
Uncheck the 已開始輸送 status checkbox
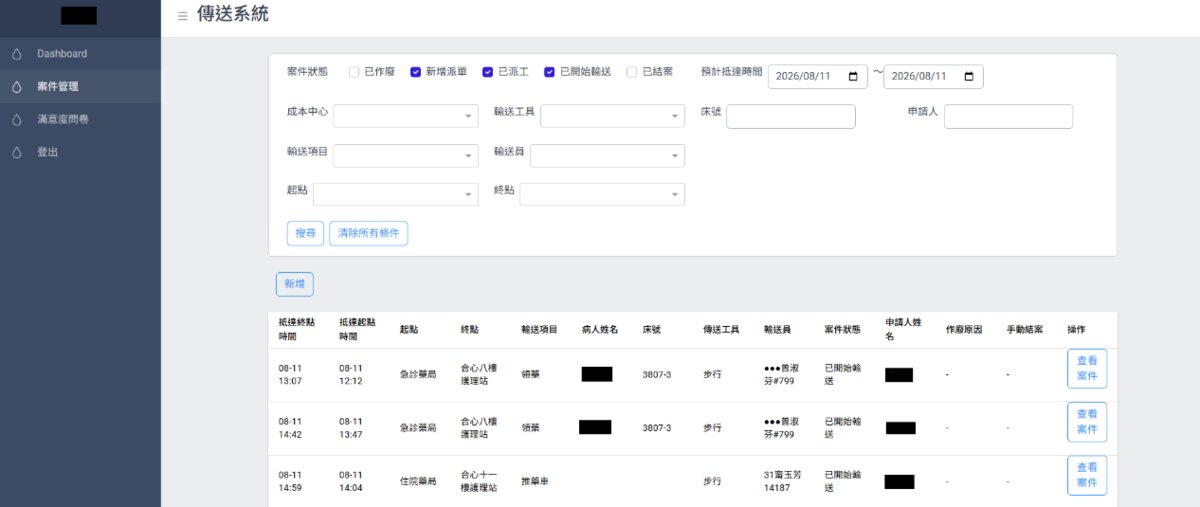click(550, 72)
